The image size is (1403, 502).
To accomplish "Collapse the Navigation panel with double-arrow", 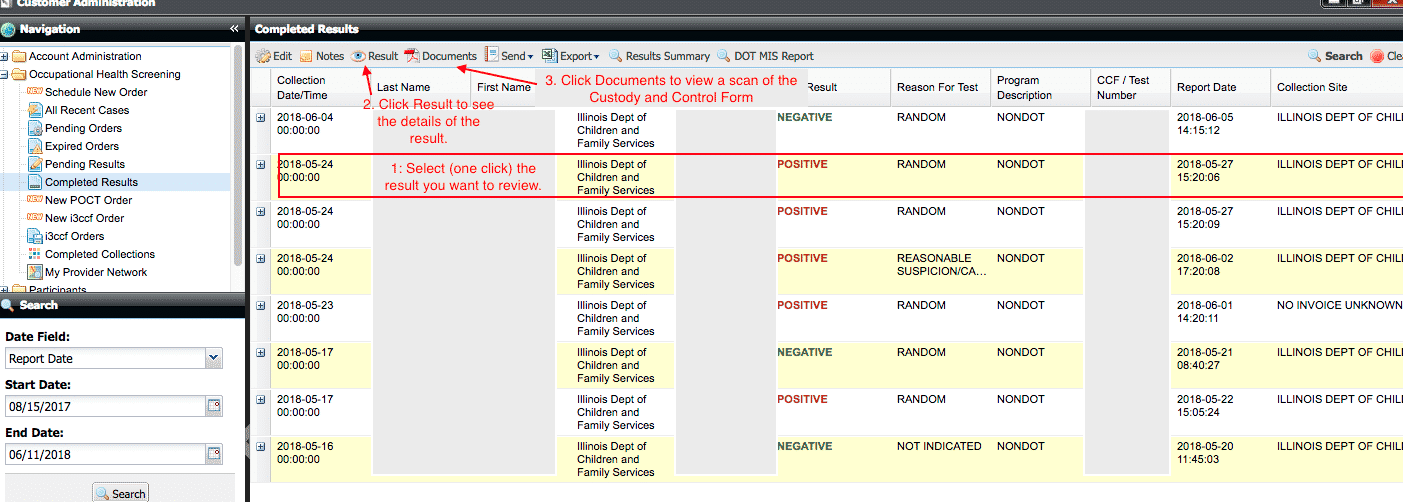I will pos(234,29).
